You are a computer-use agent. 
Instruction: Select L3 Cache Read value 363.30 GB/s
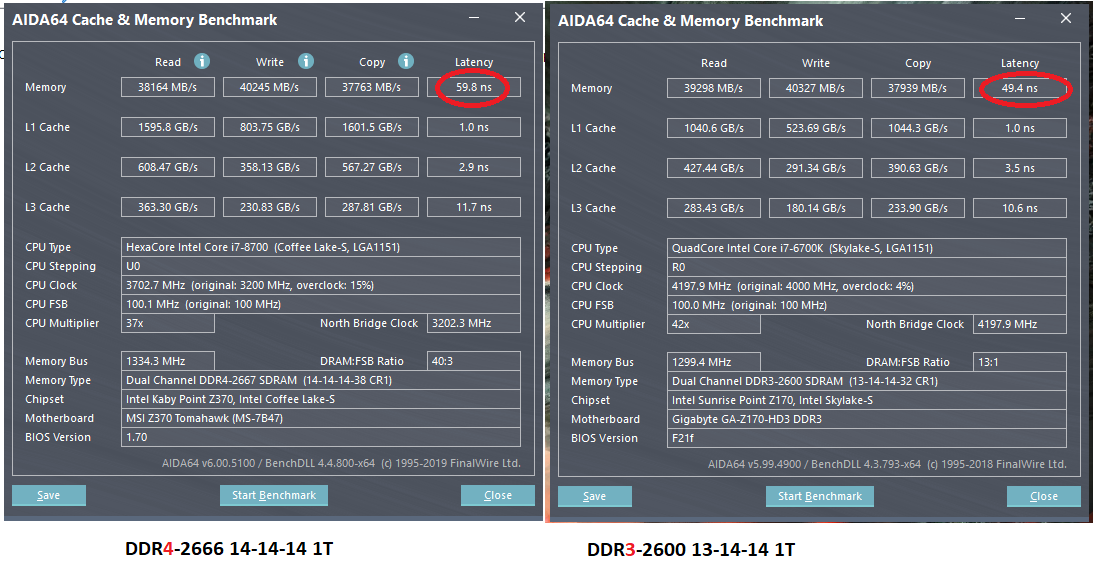167,207
